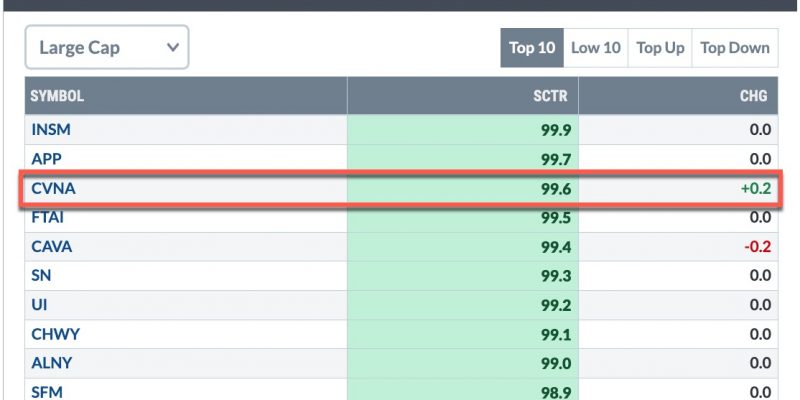This screenshot has width=800, height=400.
Task: Open the FTAI symbol link
Action: (x=47, y=217)
